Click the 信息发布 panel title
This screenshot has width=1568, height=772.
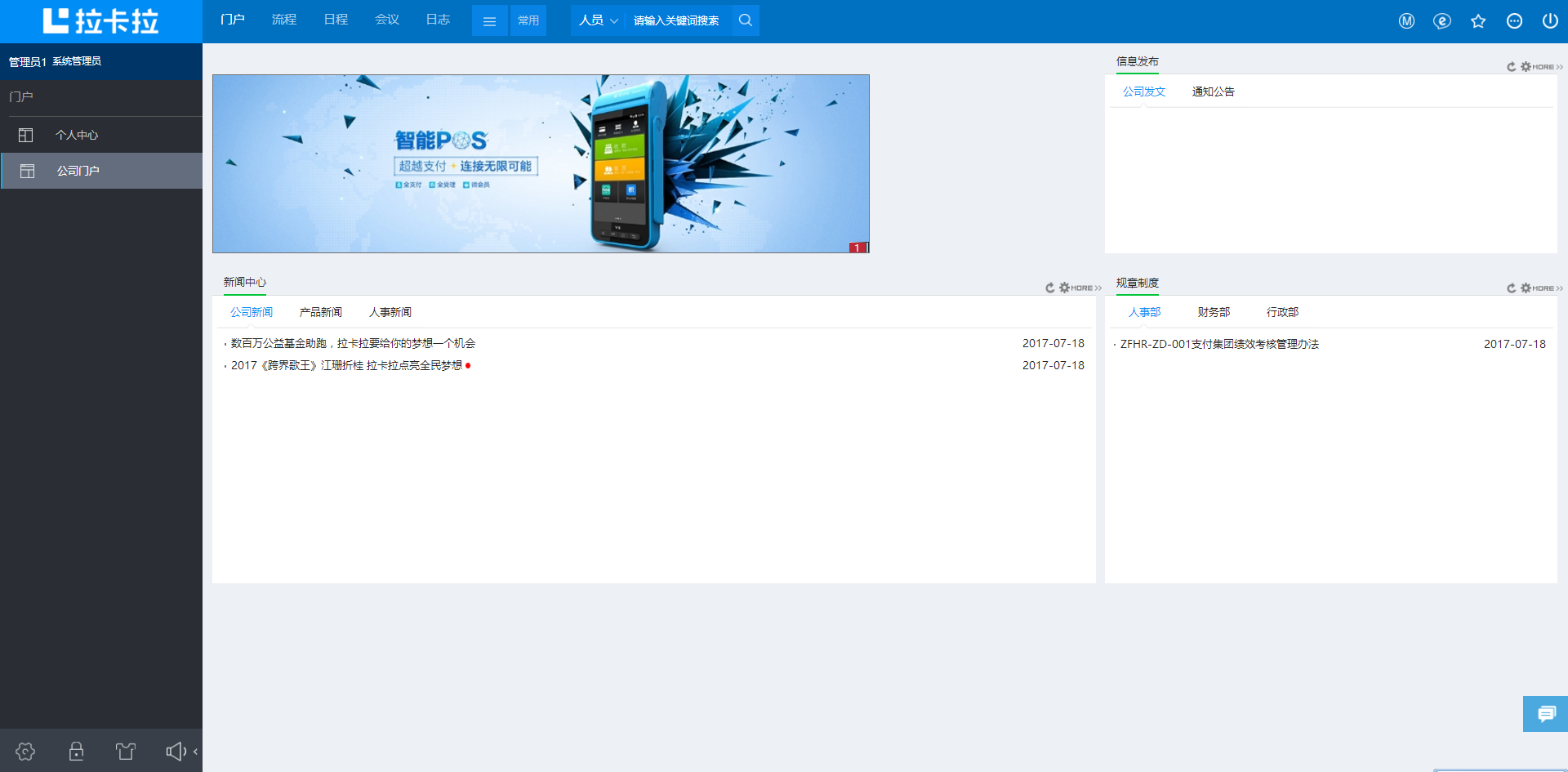point(1138,61)
